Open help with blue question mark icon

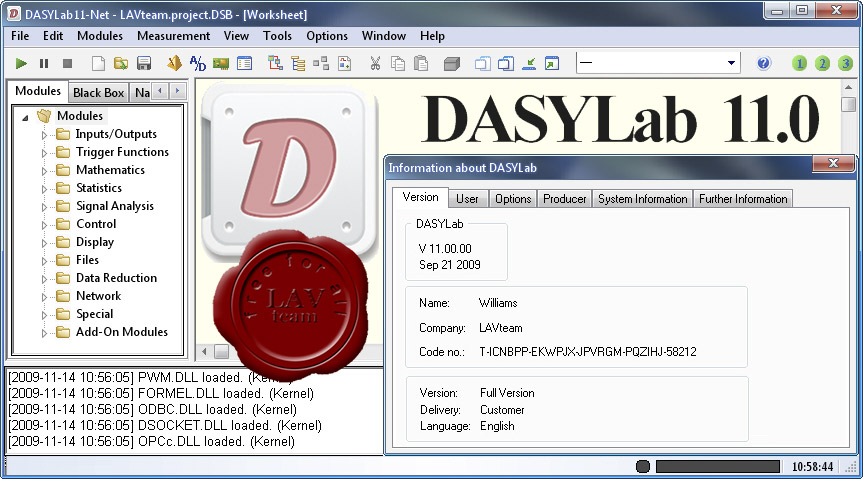pos(763,64)
